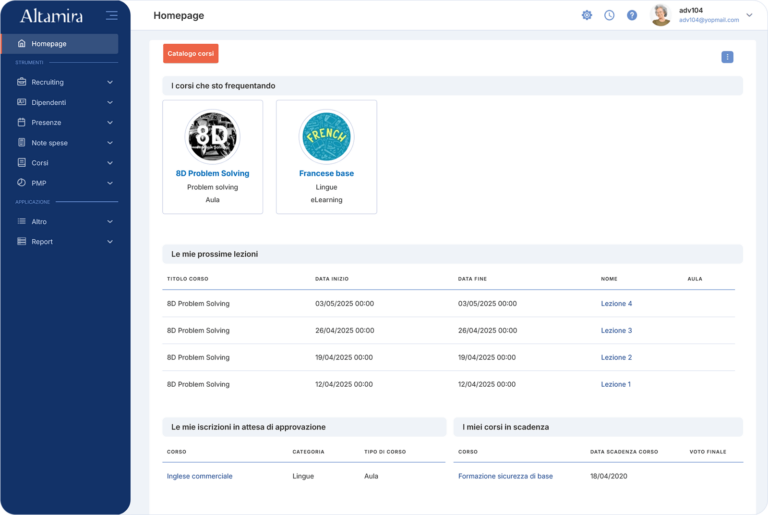Click the Catalogo corsi button

click(x=190, y=54)
